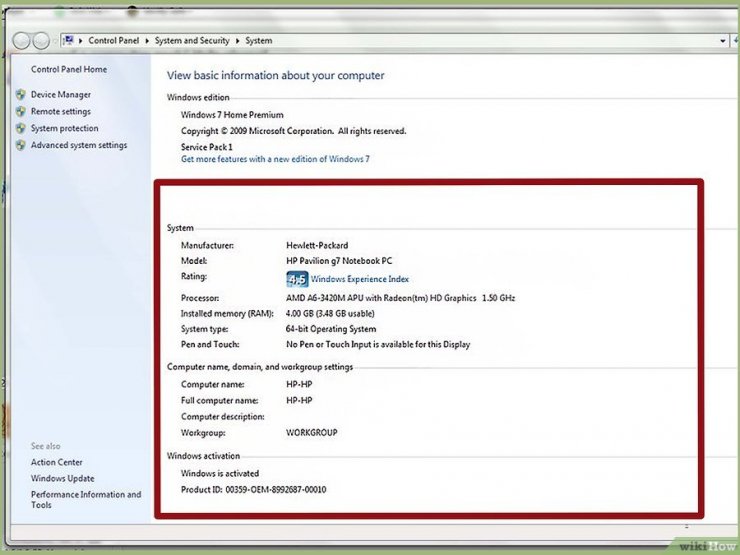Screen dimensions: 740x555
Task: Click the HP Pavilion g7 Notebook PC value
Action: pos(339,261)
